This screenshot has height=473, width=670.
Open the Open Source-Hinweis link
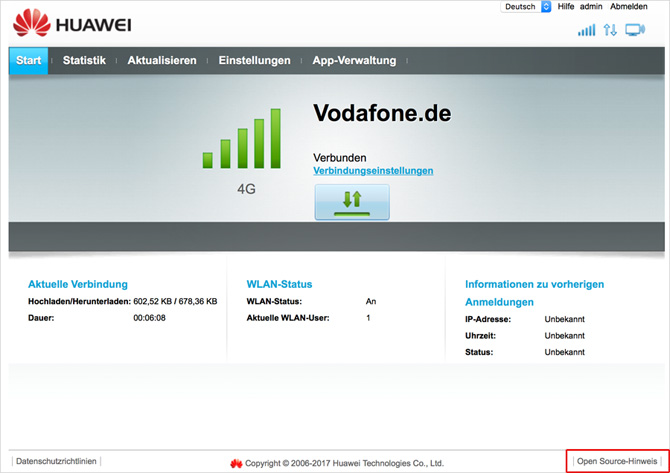pyautogui.click(x=617, y=461)
